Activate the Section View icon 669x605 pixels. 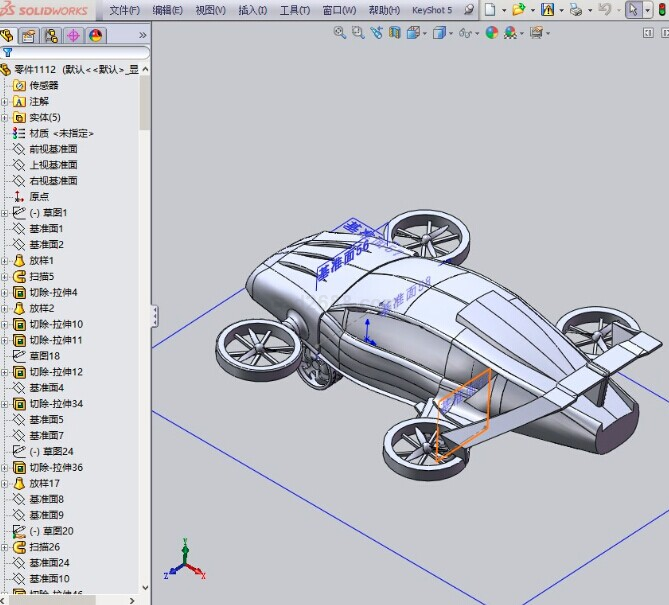click(x=394, y=33)
